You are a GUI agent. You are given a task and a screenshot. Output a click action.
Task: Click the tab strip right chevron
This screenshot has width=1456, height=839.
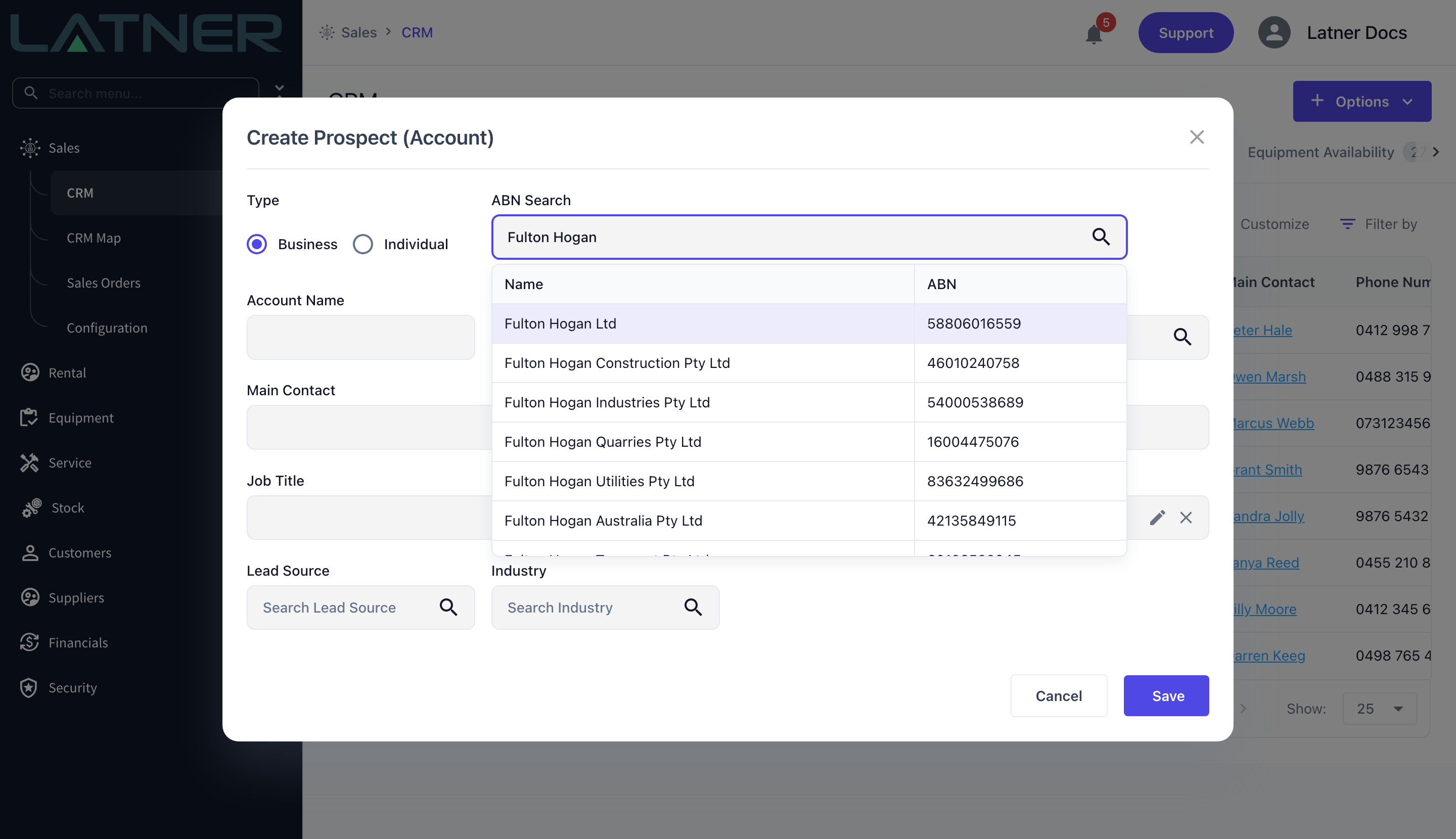point(1436,152)
